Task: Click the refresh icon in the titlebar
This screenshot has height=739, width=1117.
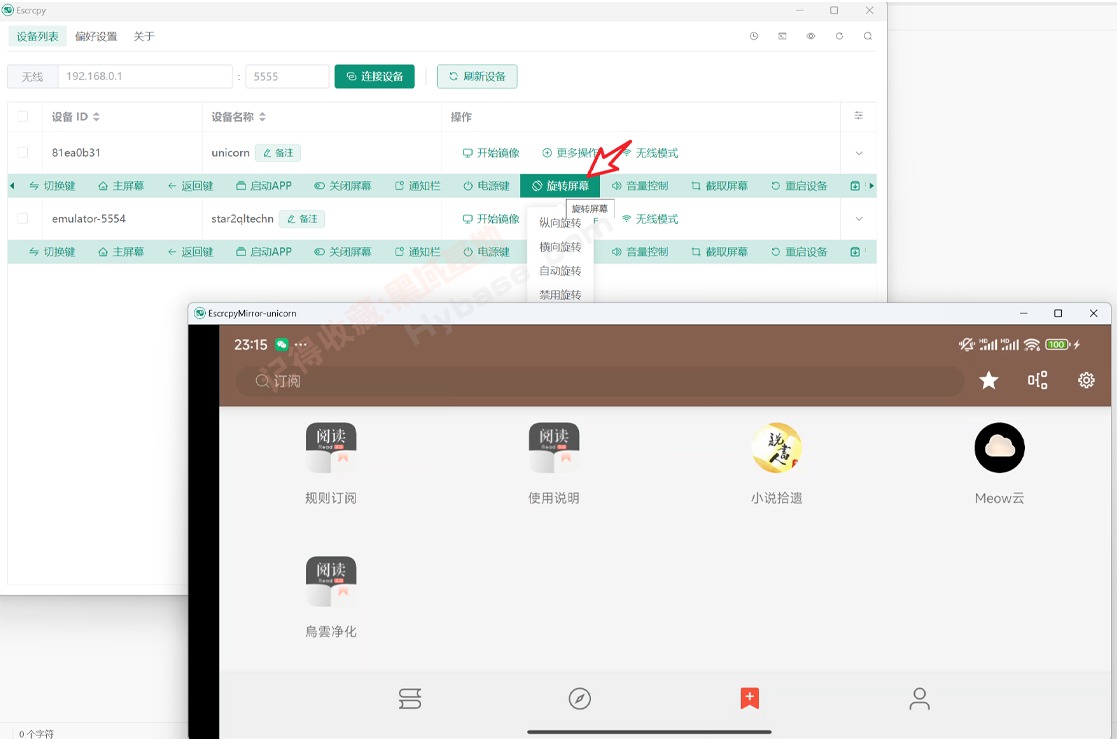Action: (x=840, y=35)
